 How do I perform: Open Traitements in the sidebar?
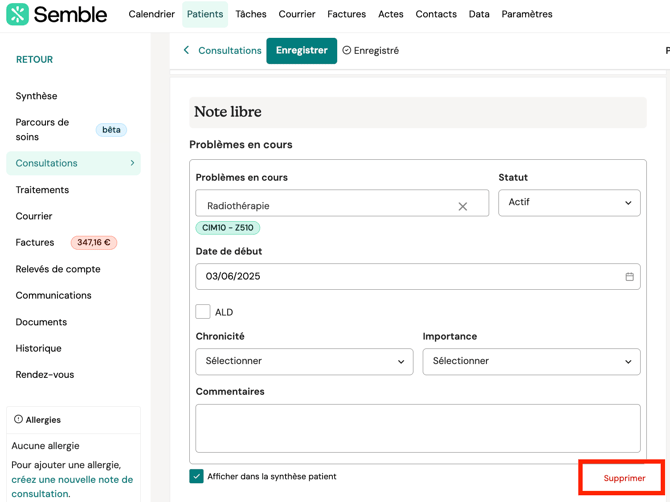(42, 190)
